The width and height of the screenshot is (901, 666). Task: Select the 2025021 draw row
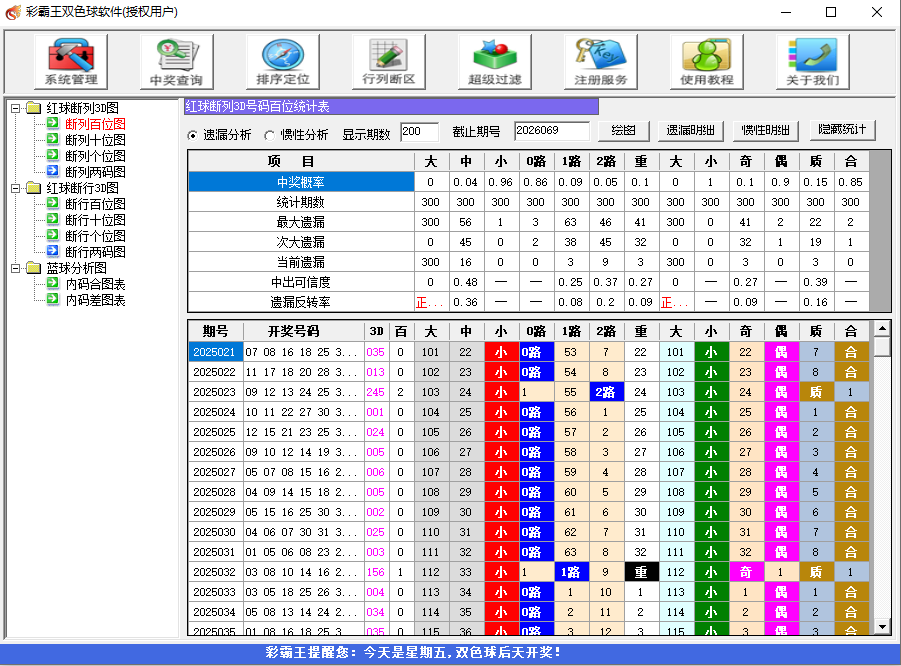(x=528, y=352)
